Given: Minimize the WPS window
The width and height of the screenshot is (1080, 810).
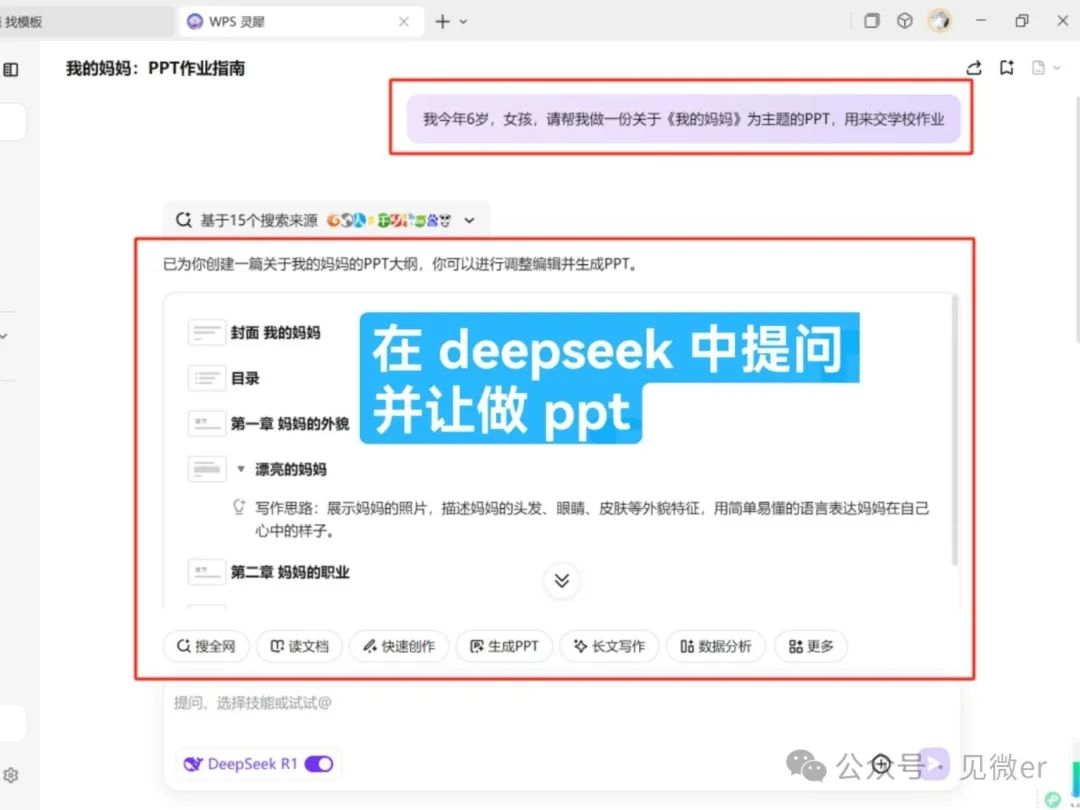Looking at the screenshot, I should 981,21.
